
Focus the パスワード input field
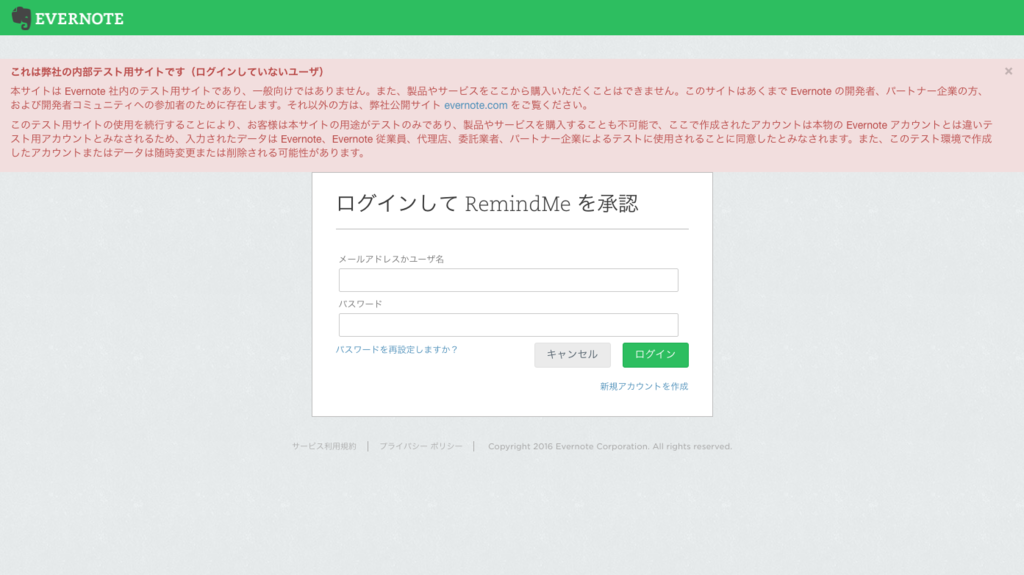pos(508,325)
